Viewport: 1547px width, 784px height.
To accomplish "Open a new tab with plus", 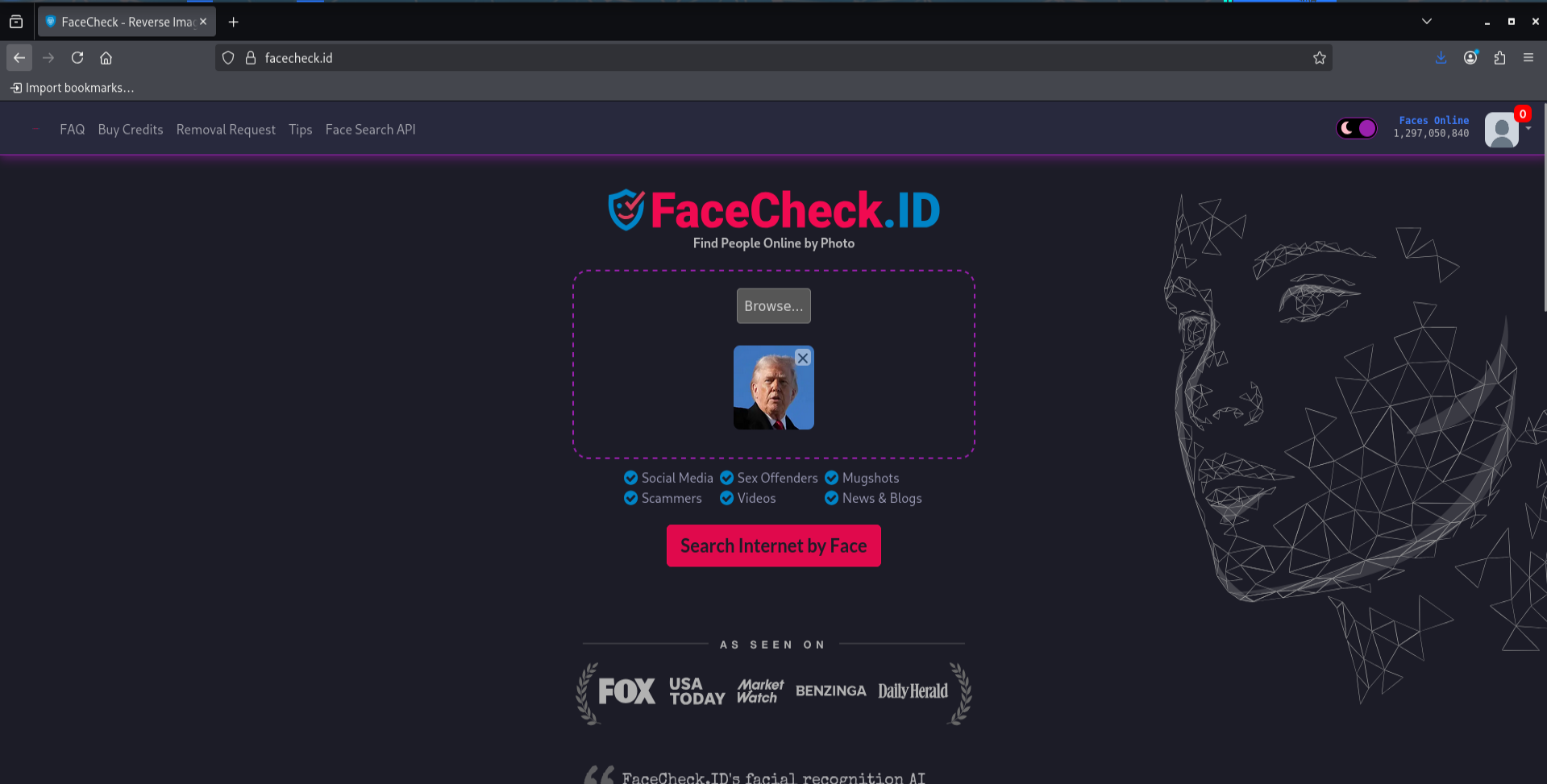I will tap(234, 23).
